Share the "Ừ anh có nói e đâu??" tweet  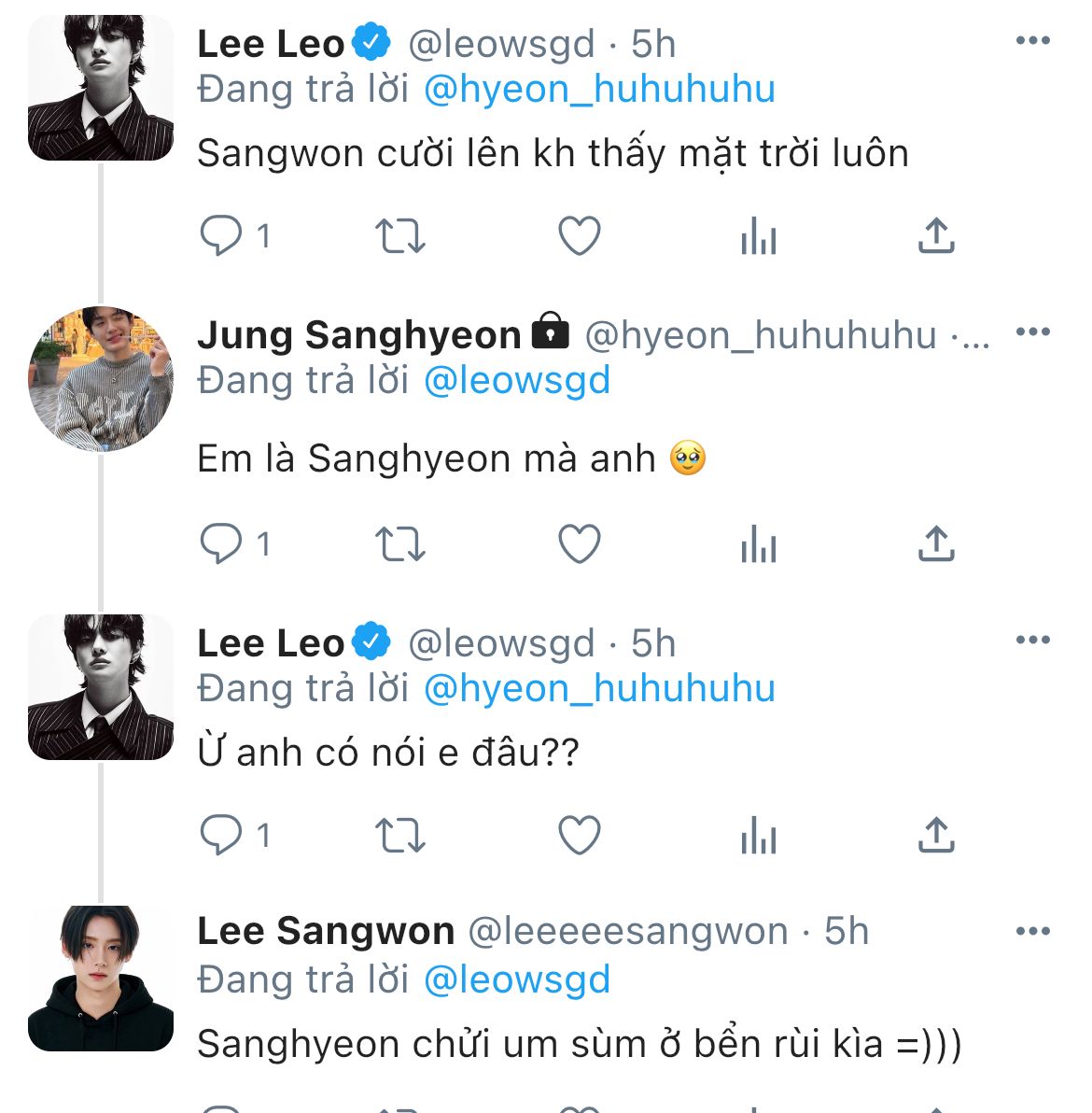[936, 835]
